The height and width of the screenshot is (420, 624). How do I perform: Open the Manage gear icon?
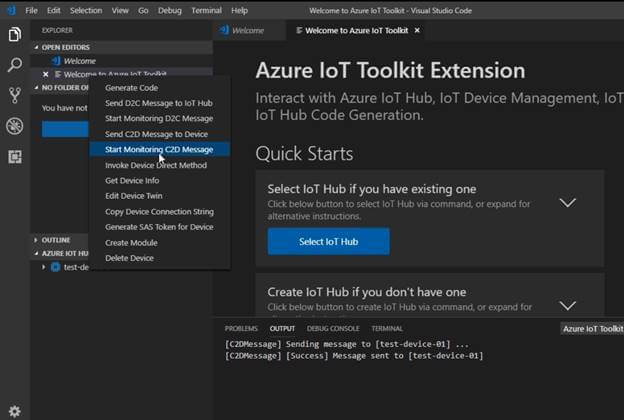coord(15,411)
